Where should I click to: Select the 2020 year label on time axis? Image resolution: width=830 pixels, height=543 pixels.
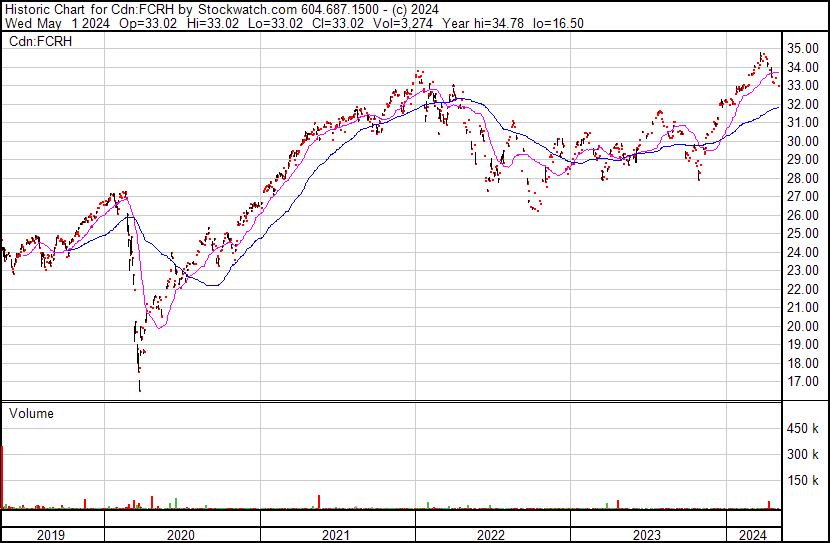[181, 535]
